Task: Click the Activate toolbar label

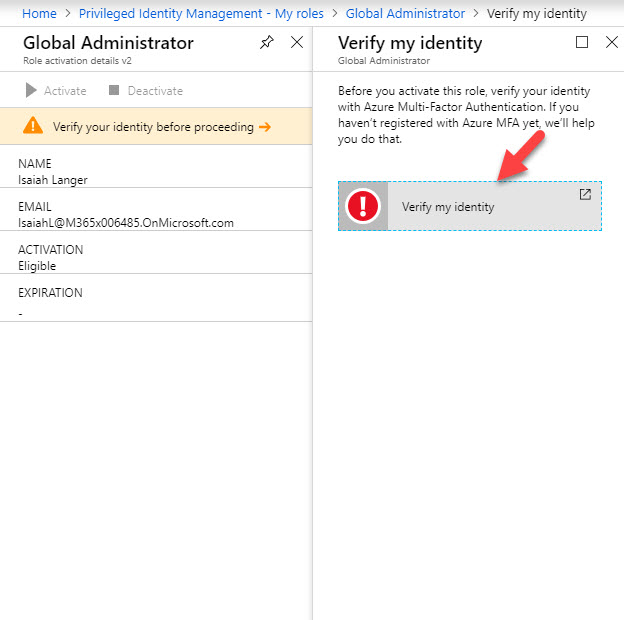Action: (65, 91)
